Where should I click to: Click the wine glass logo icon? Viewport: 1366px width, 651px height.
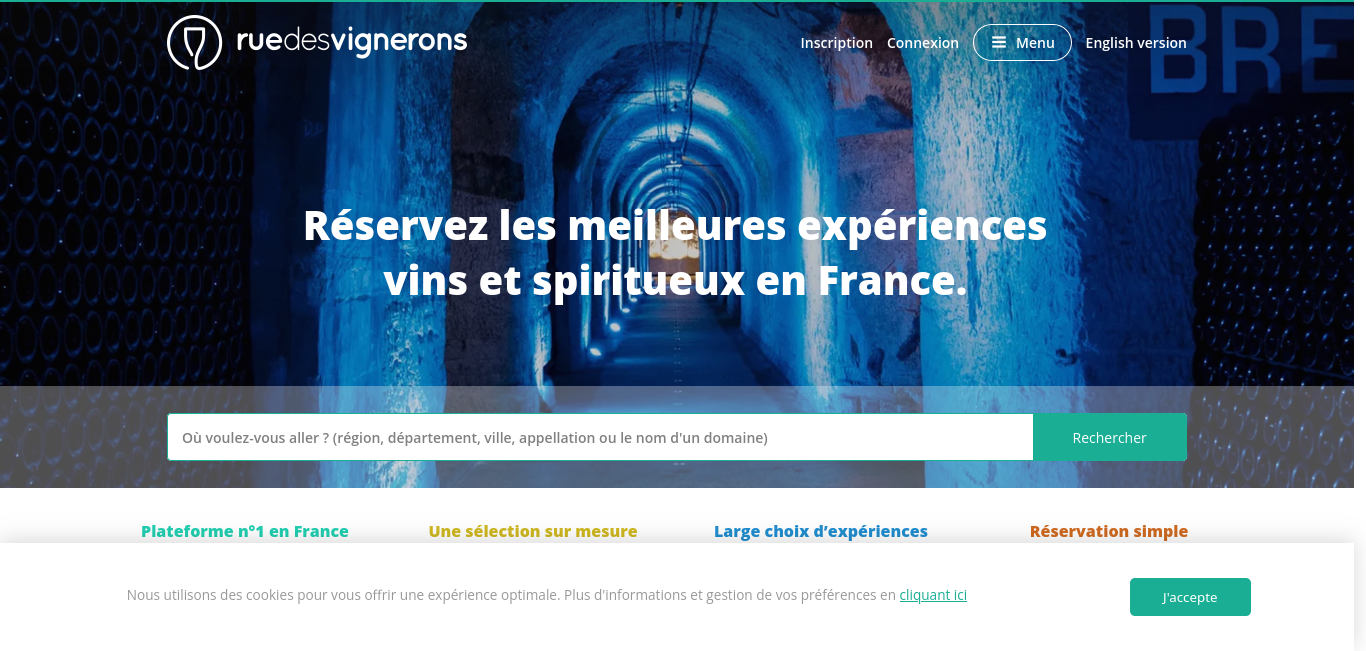194,42
